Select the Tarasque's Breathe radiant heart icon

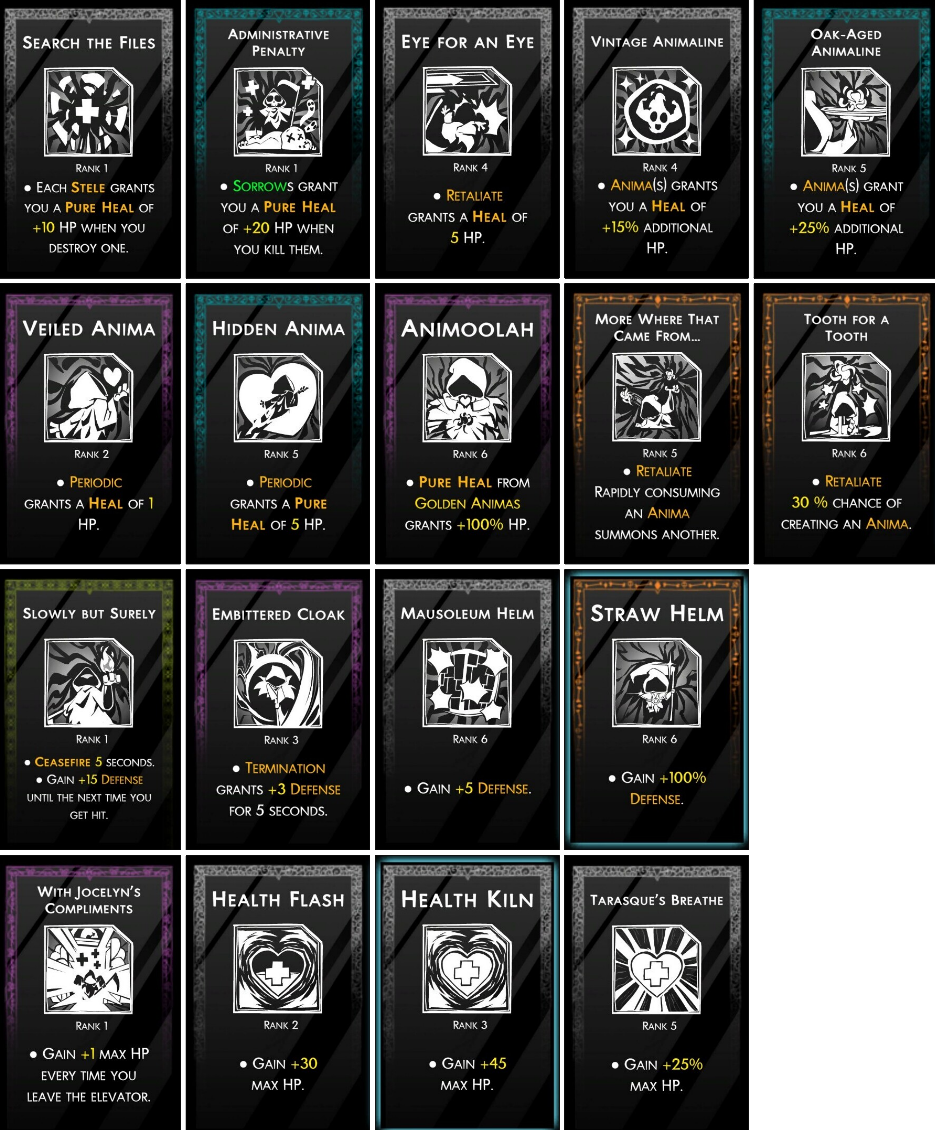pyautogui.click(x=657, y=969)
